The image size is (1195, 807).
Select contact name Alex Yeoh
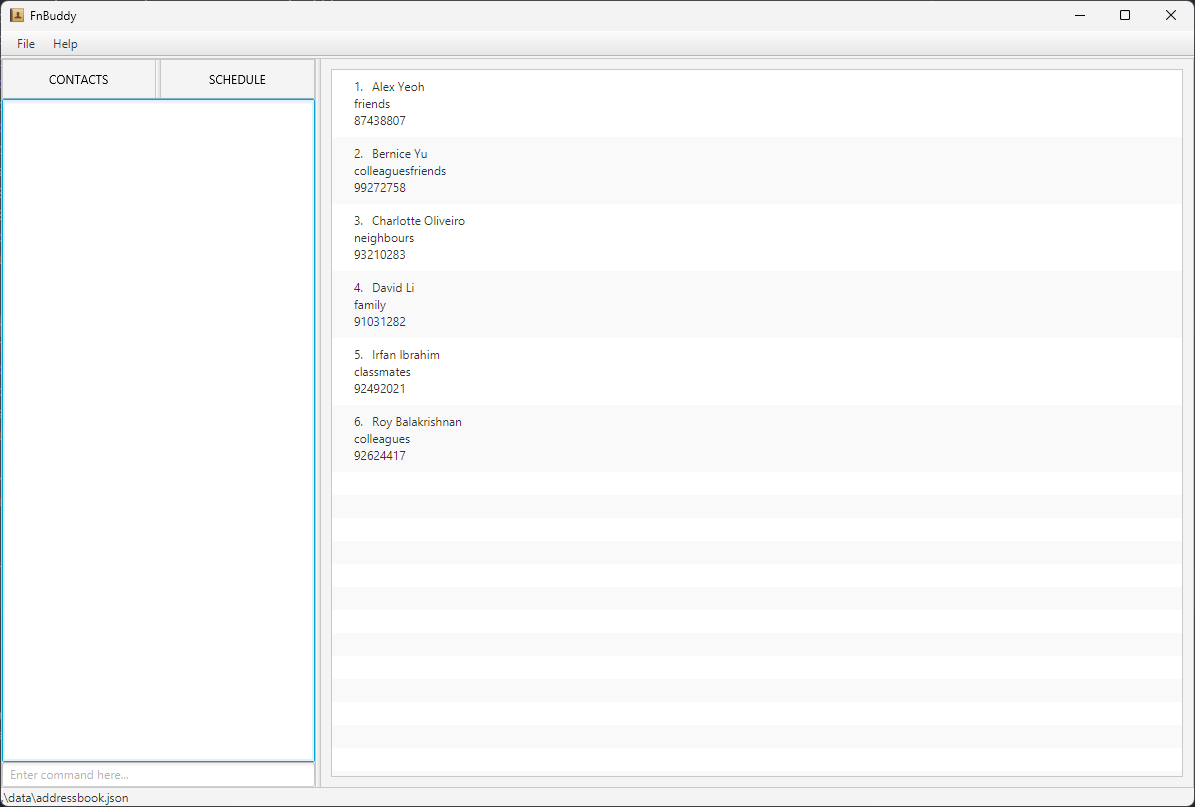click(x=398, y=87)
